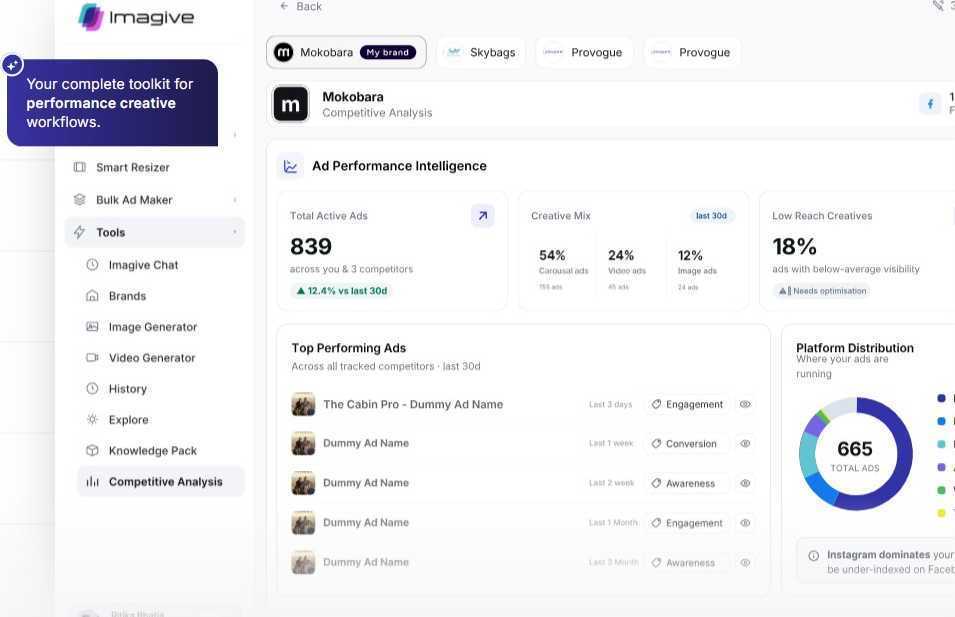Click the Mokobara brand logo in header
The height and width of the screenshot is (617, 955).
291,104
